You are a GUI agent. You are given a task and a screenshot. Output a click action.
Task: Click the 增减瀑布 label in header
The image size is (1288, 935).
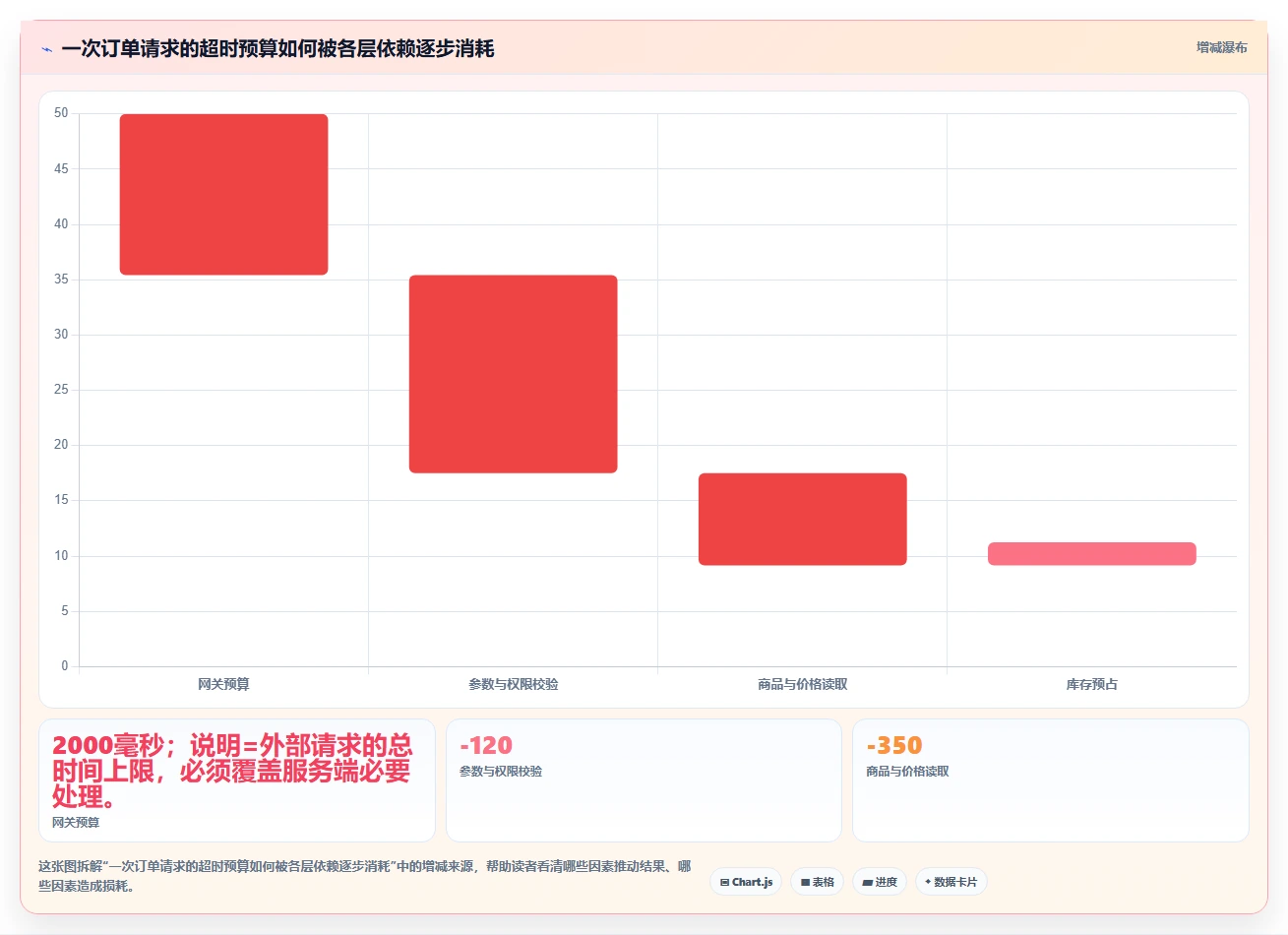[1221, 47]
